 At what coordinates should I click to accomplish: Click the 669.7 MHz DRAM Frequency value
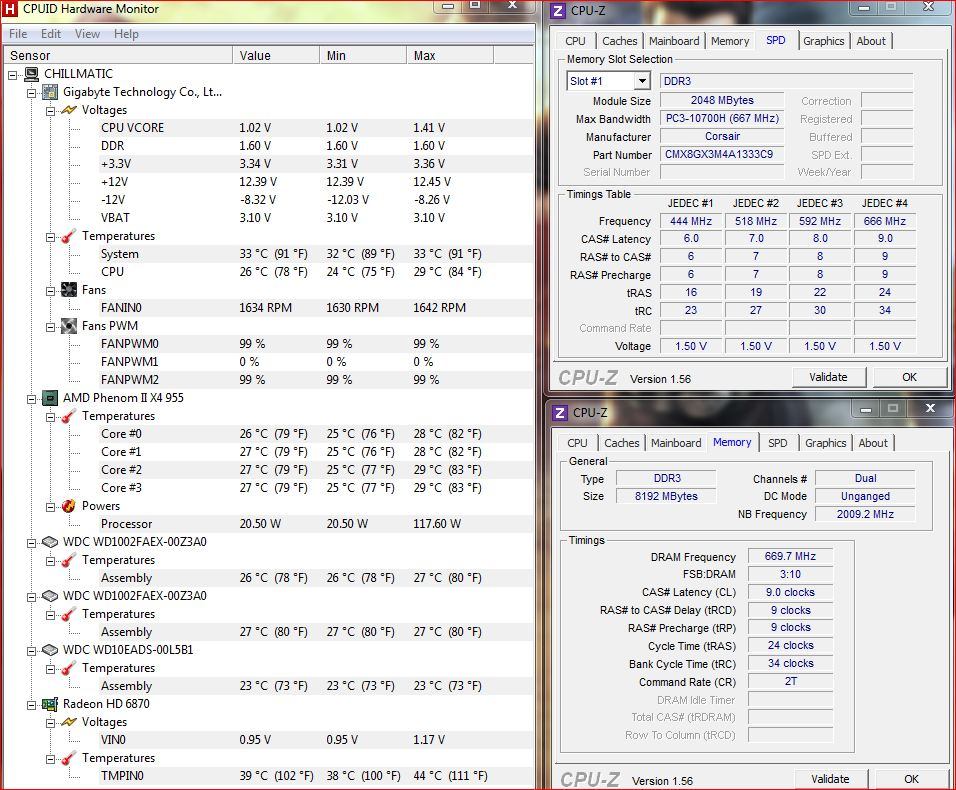[790, 556]
